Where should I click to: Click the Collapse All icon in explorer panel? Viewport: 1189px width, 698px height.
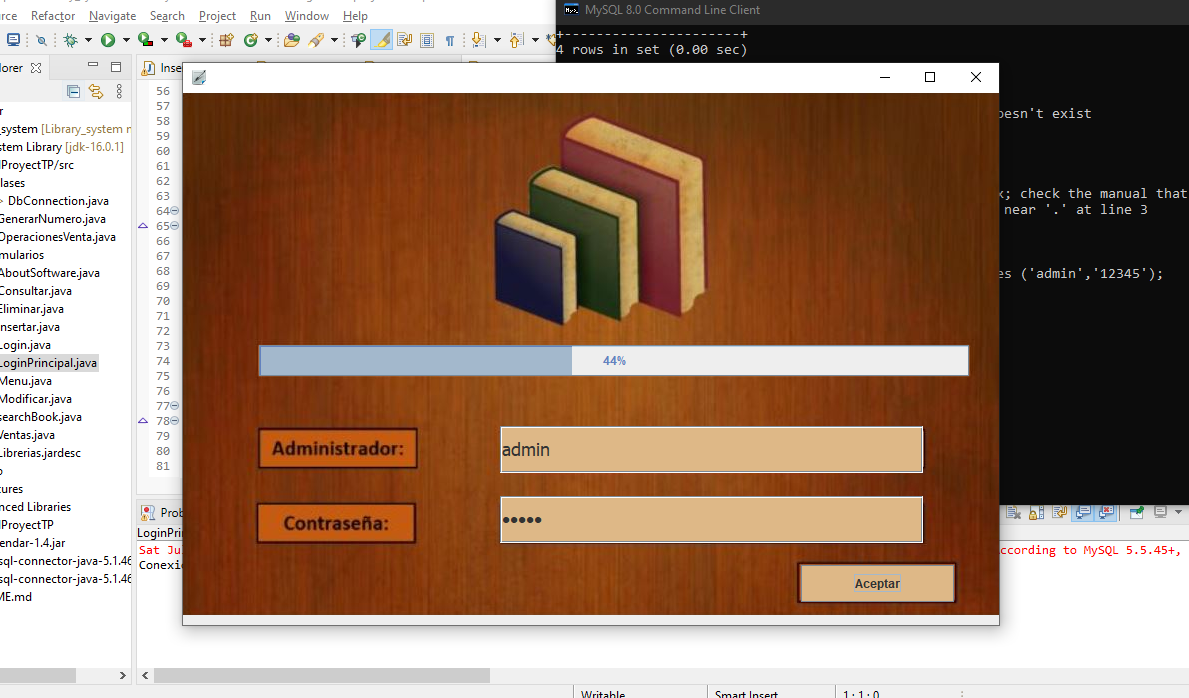(x=74, y=91)
